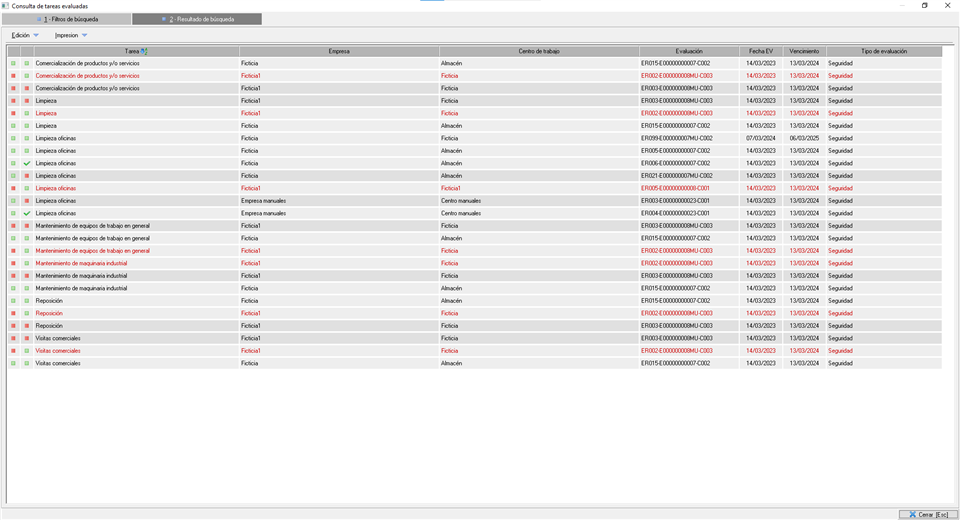Click the Evaluación column header
Image resolution: width=960 pixels, height=520 pixels.
689,51
